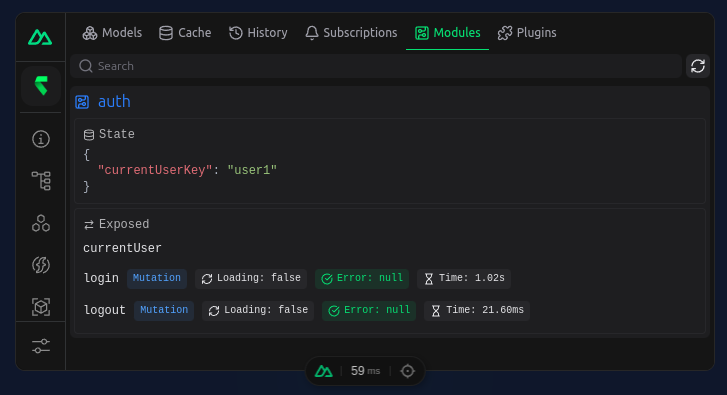Click the logout Loading refresh icon

(x=214, y=311)
